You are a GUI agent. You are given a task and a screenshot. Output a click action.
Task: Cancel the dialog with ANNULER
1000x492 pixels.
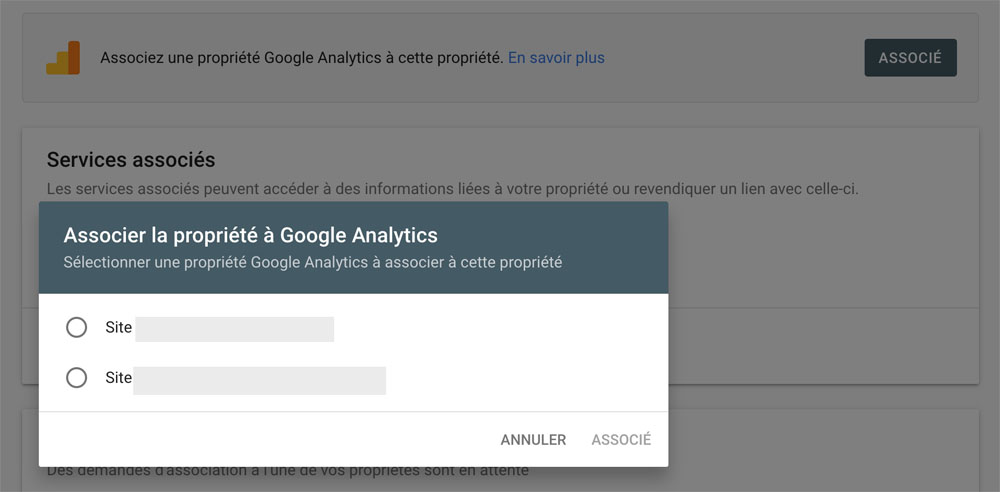coord(533,440)
